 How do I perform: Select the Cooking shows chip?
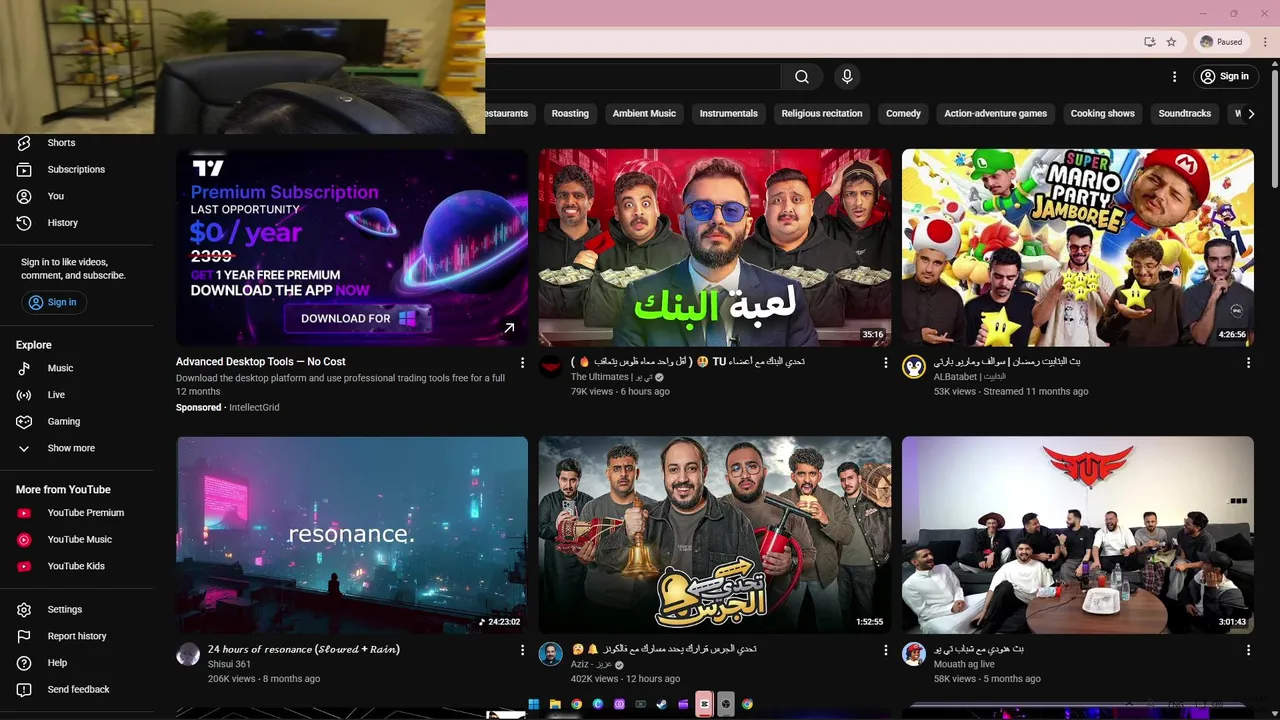[1102, 114]
